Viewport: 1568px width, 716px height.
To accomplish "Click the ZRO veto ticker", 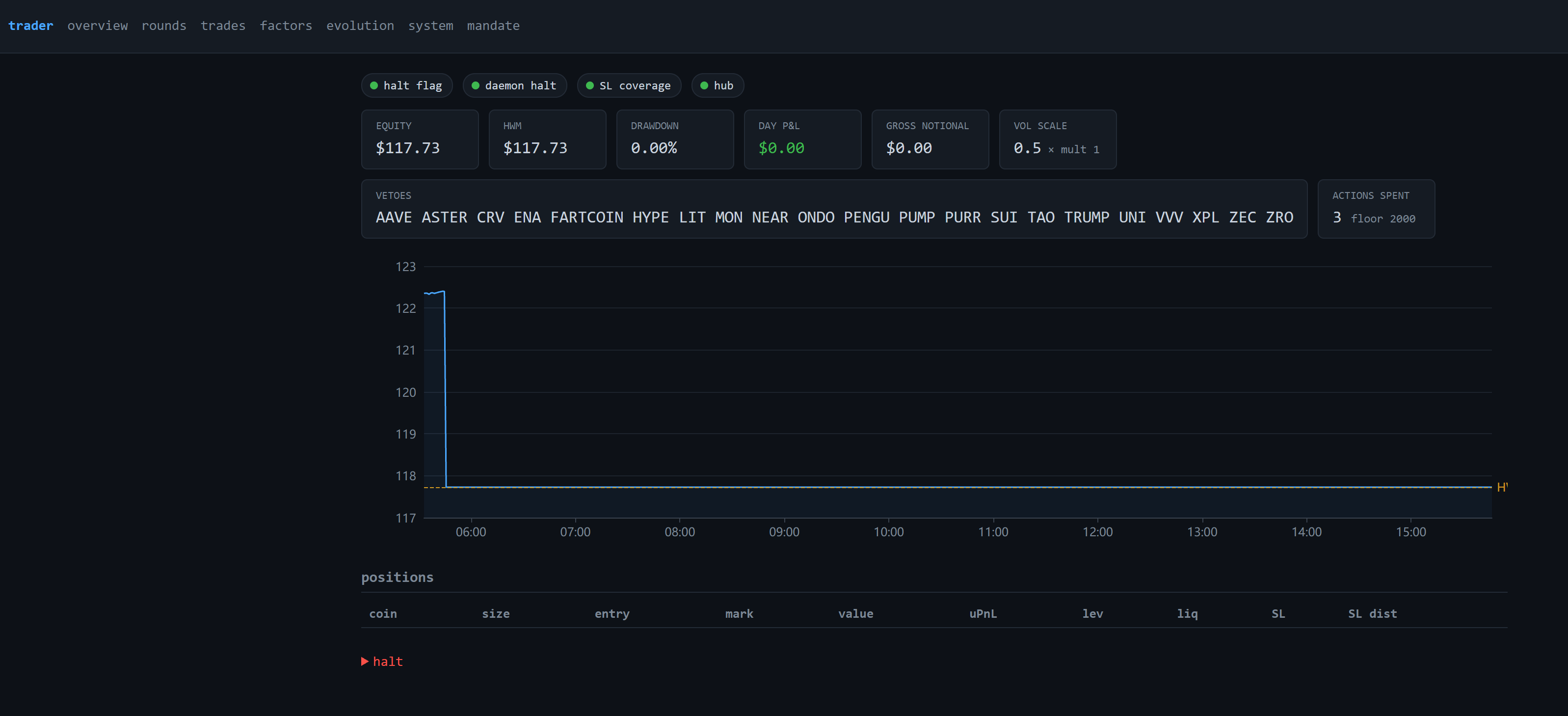I will [1279, 218].
